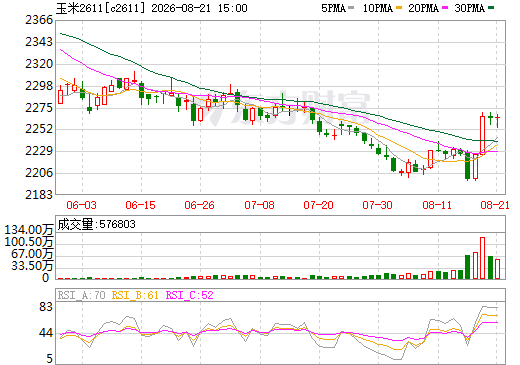Click the 30PMA green legend swatch
The image size is (520, 365).
click(491, 8)
